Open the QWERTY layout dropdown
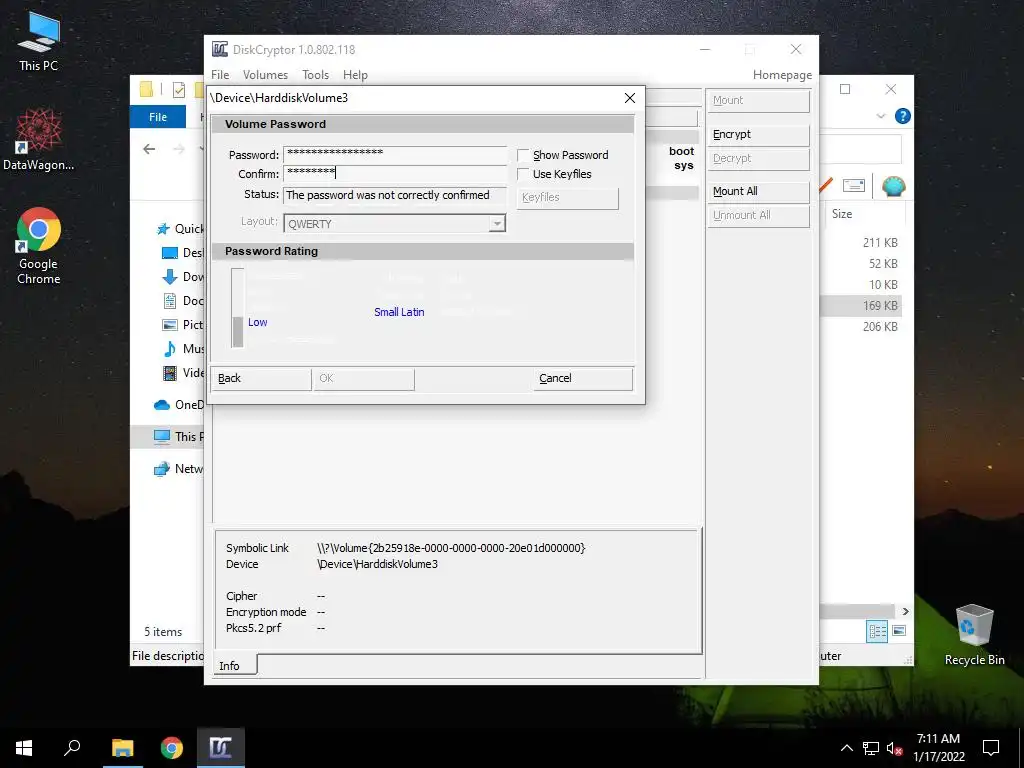Viewport: 1024px width, 768px height. [497, 224]
